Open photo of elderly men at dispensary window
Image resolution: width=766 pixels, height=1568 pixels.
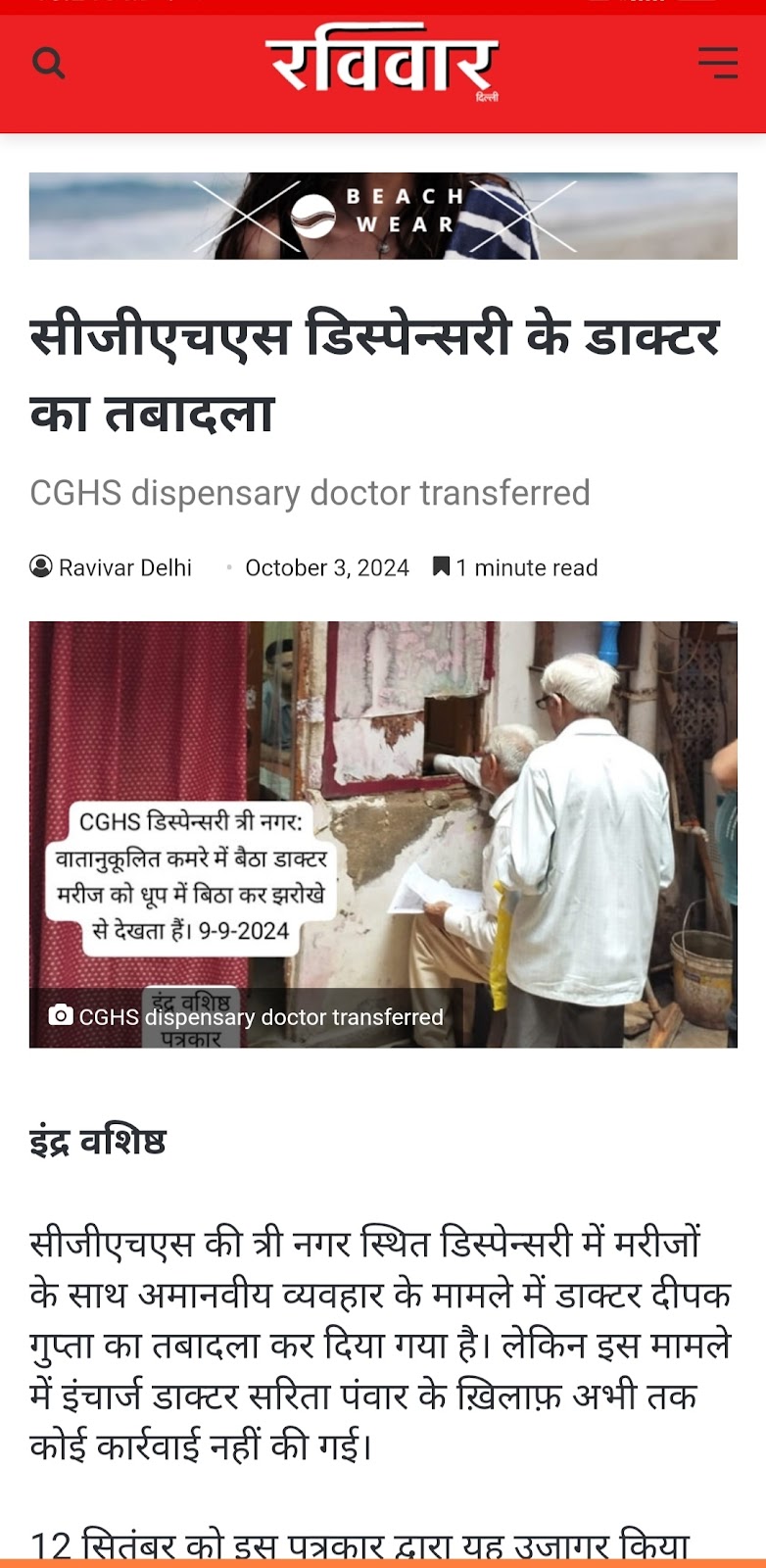(x=383, y=834)
